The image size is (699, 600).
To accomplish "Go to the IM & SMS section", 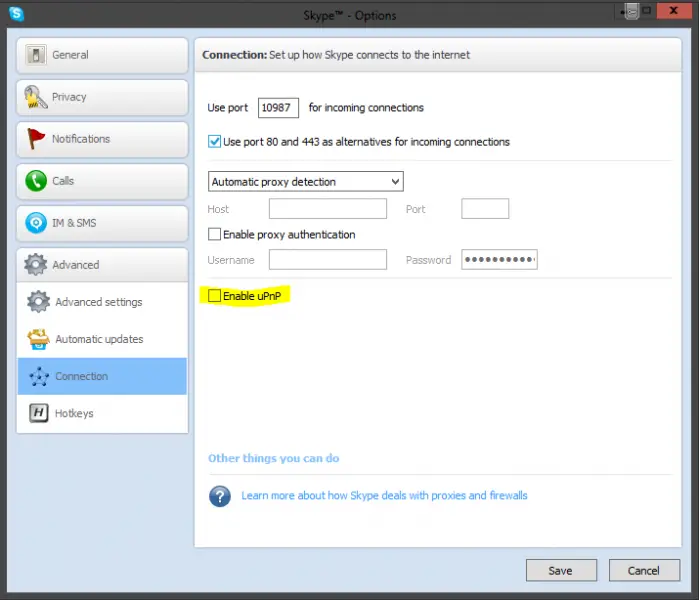I will tap(102, 223).
